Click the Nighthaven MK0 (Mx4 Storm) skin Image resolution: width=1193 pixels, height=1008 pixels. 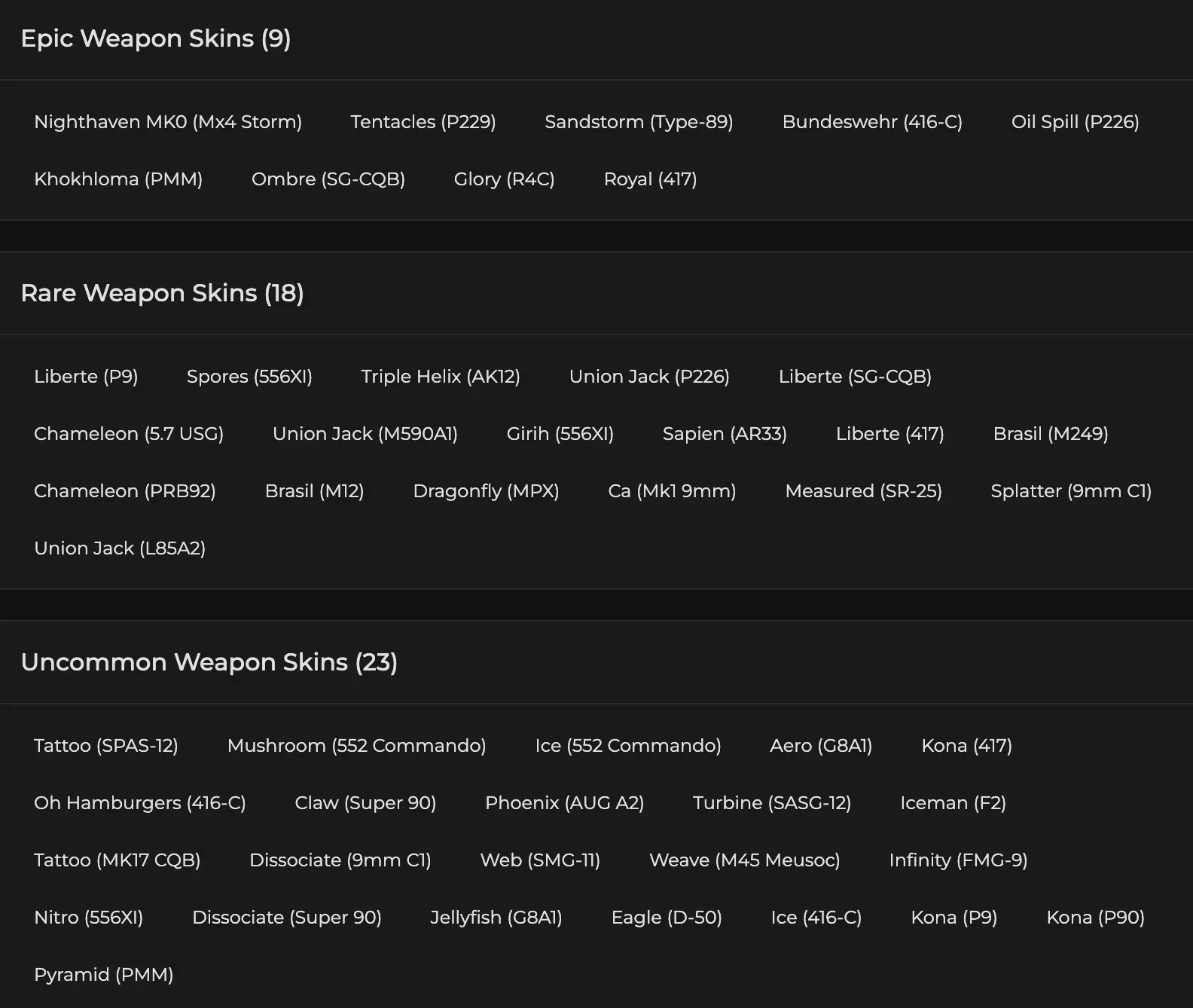pos(167,122)
